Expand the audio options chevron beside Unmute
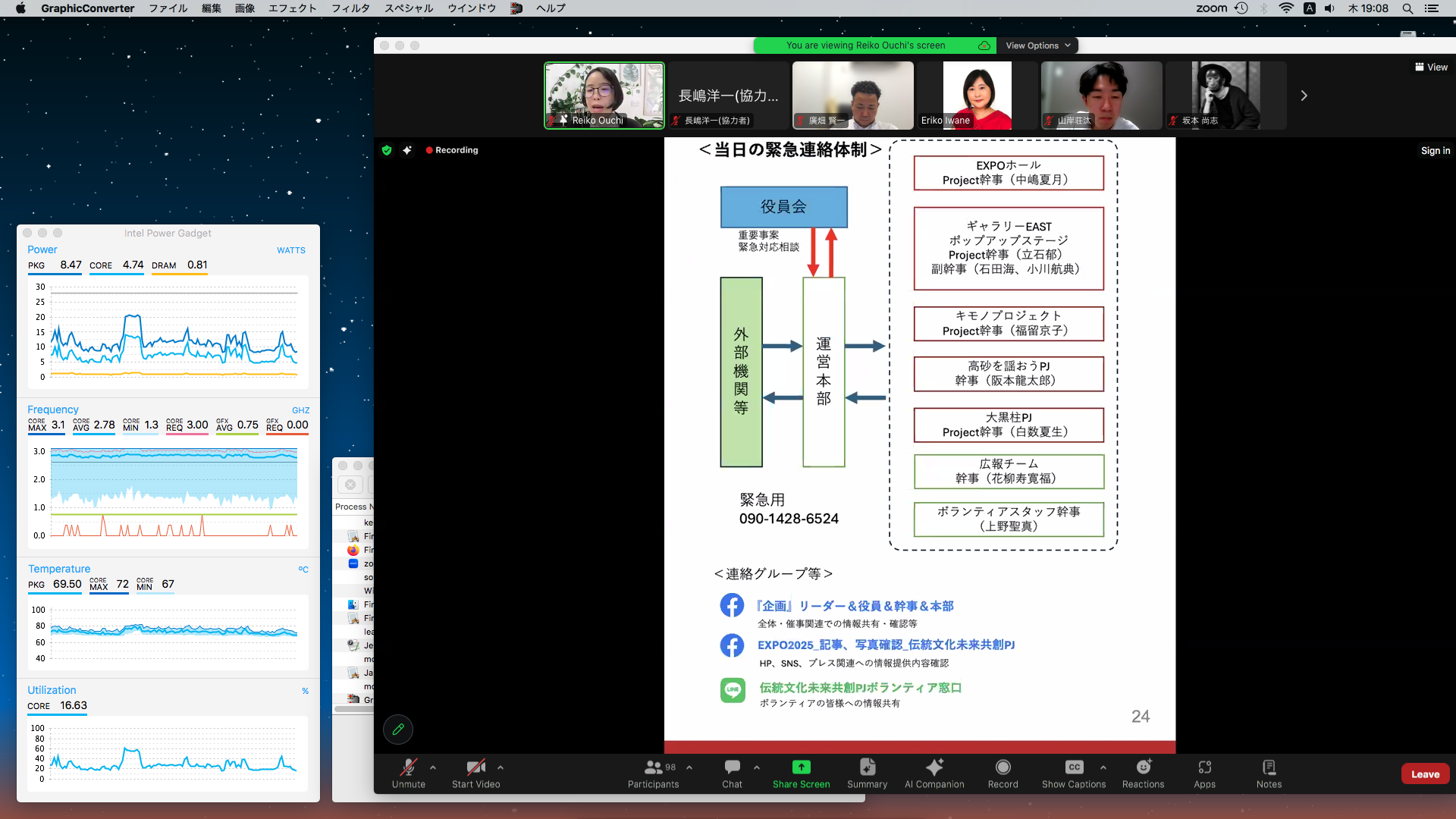 click(433, 767)
